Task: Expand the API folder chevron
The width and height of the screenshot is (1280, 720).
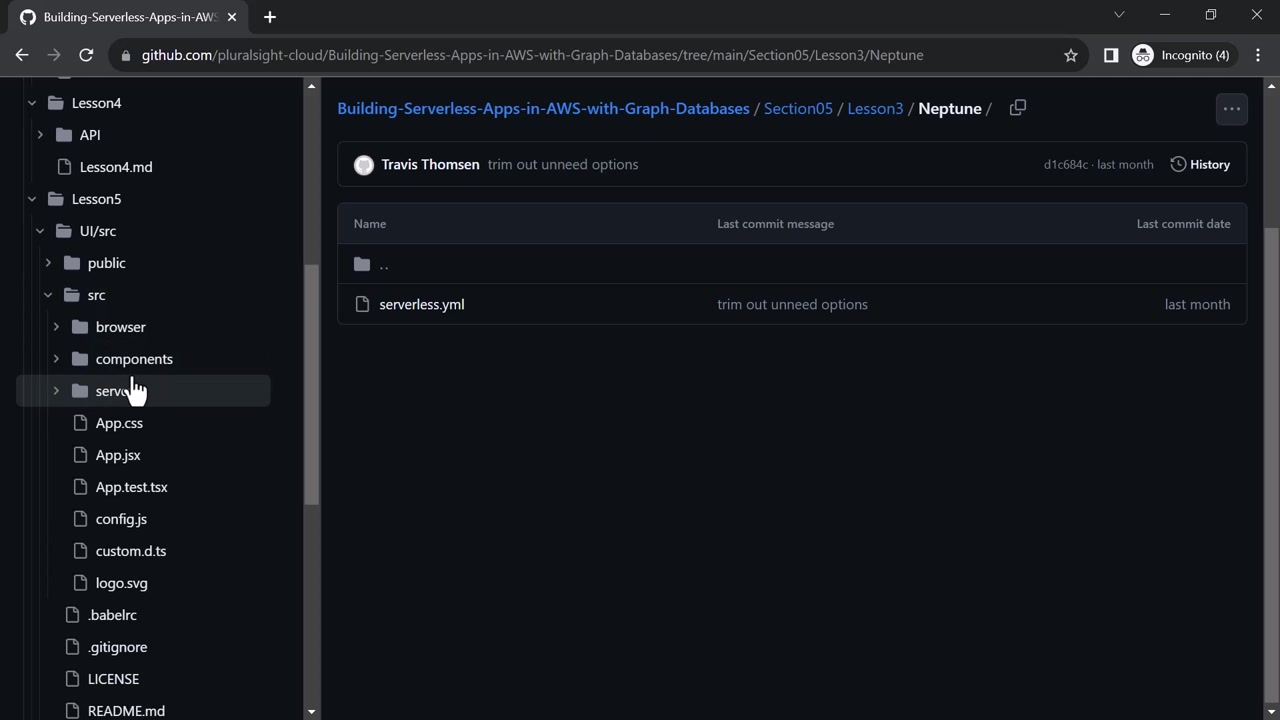Action: (x=40, y=135)
